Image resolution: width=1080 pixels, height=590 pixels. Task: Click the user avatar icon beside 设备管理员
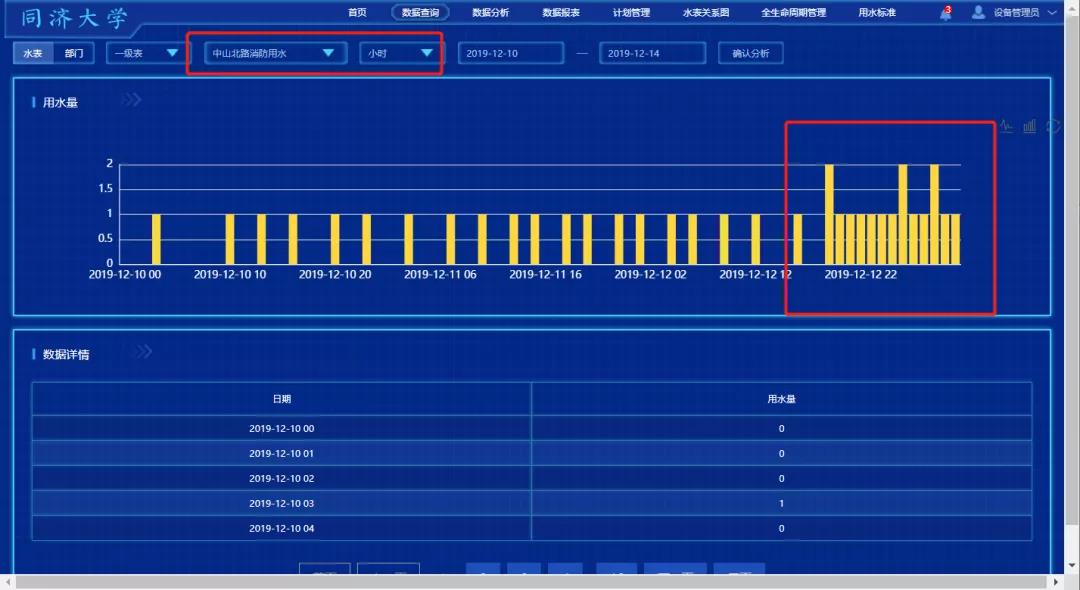coord(978,13)
